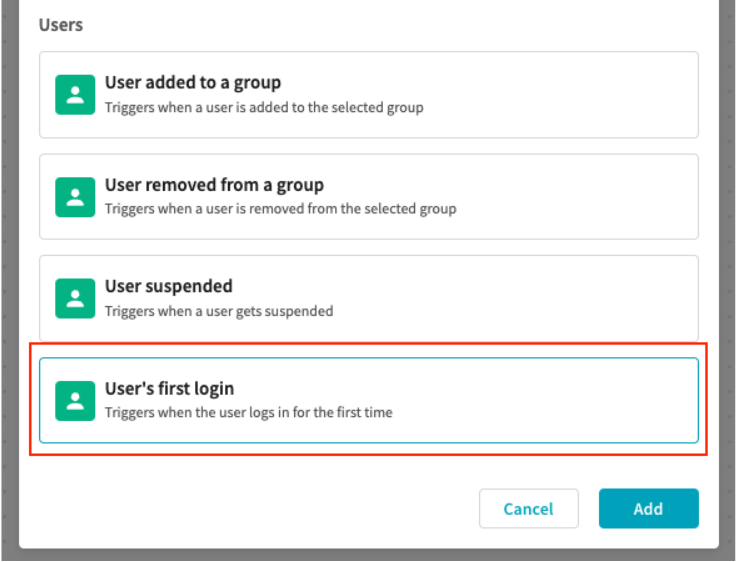Viewport: 740px width, 562px height.
Task: Click the dimmed backdrop below the dialog
Action: point(370,555)
